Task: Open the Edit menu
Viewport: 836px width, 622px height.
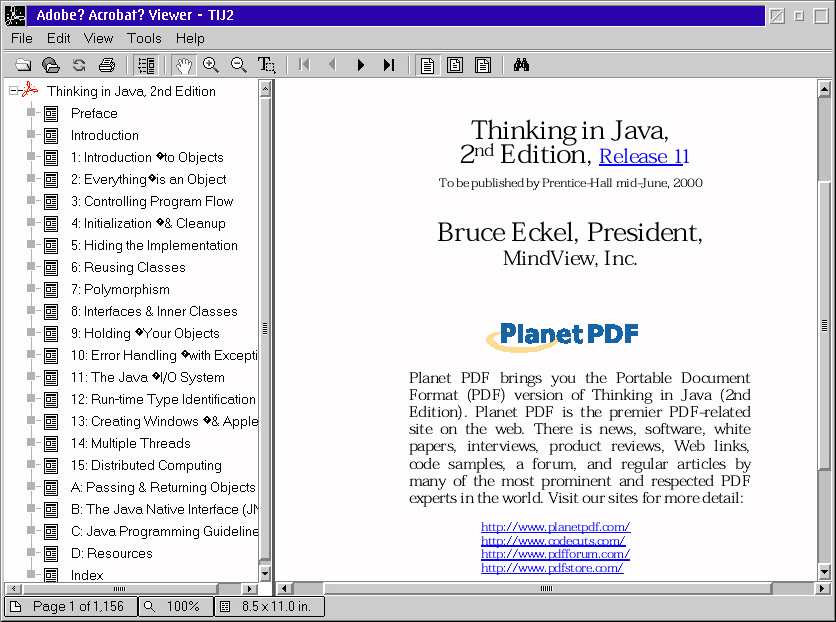Action: [58, 38]
